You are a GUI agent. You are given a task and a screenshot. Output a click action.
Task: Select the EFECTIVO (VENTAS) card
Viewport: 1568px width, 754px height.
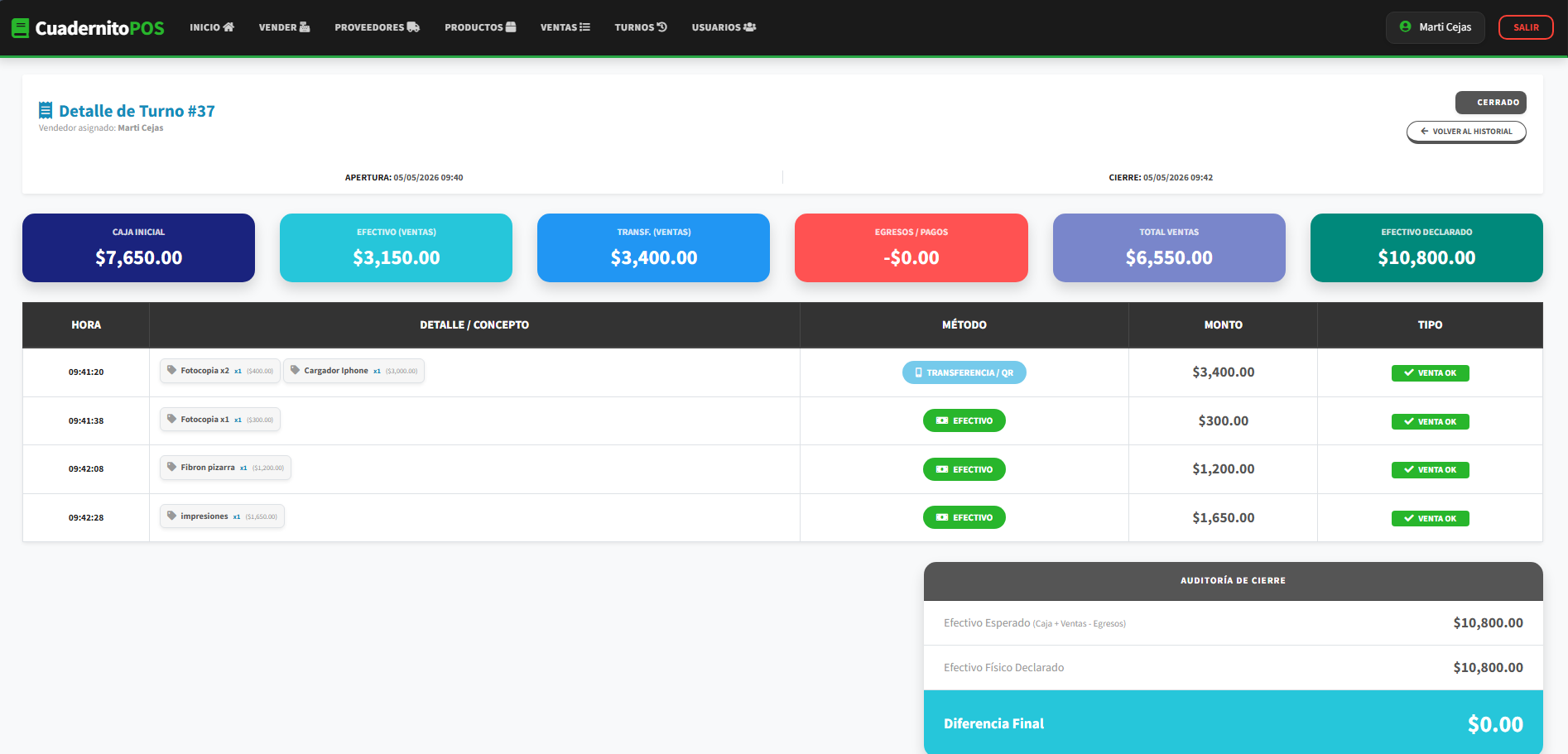pos(396,247)
